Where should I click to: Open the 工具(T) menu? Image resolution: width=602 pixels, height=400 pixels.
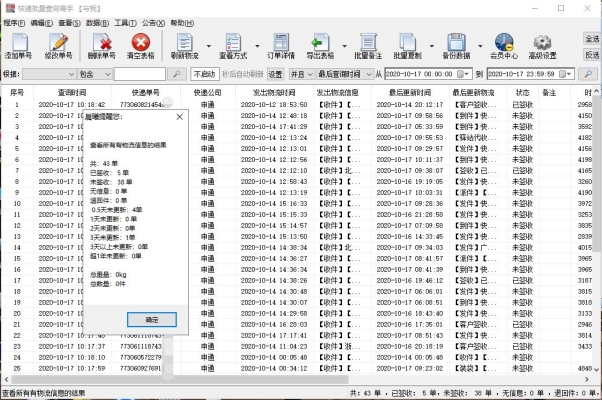126,23
